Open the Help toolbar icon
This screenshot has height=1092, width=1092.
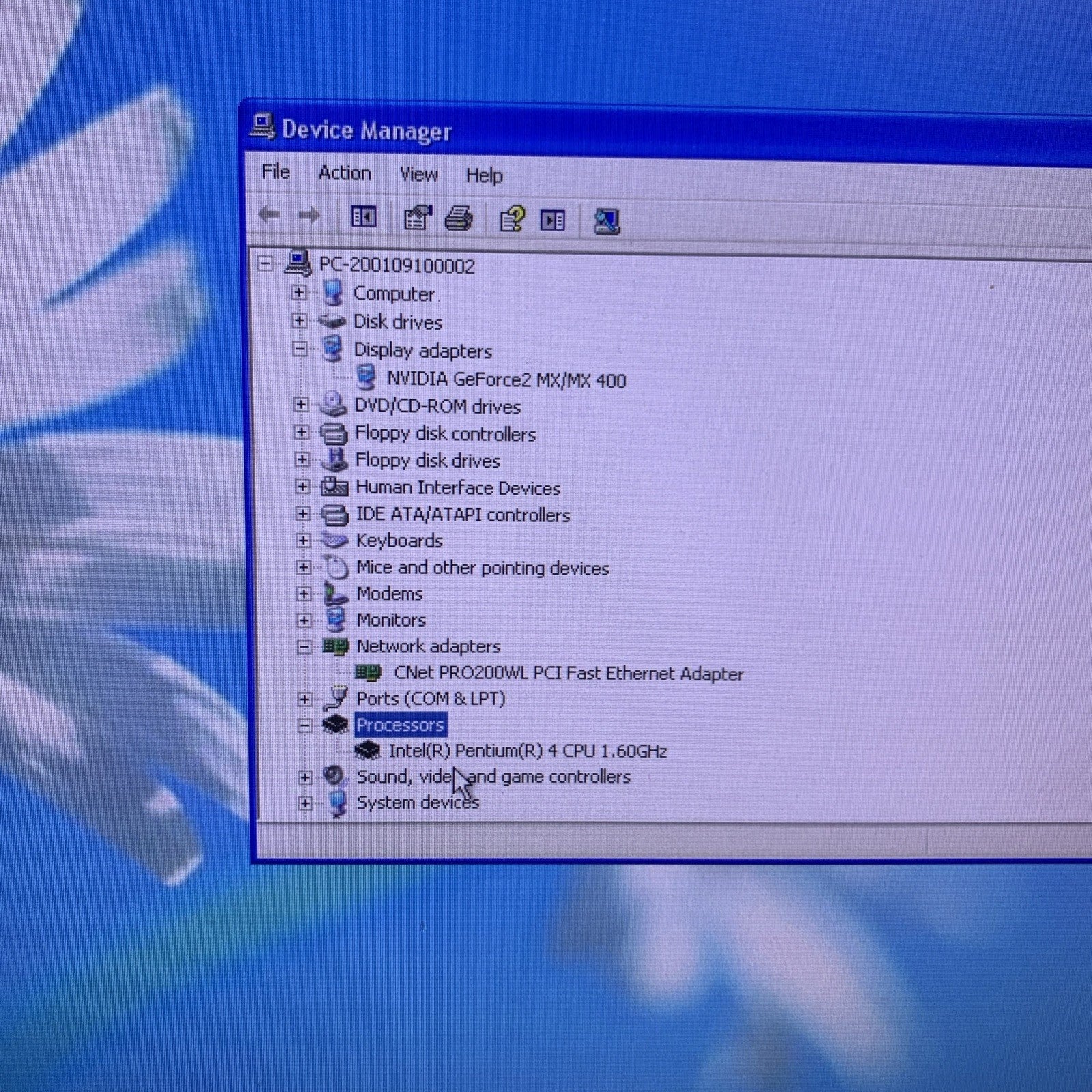(512, 219)
